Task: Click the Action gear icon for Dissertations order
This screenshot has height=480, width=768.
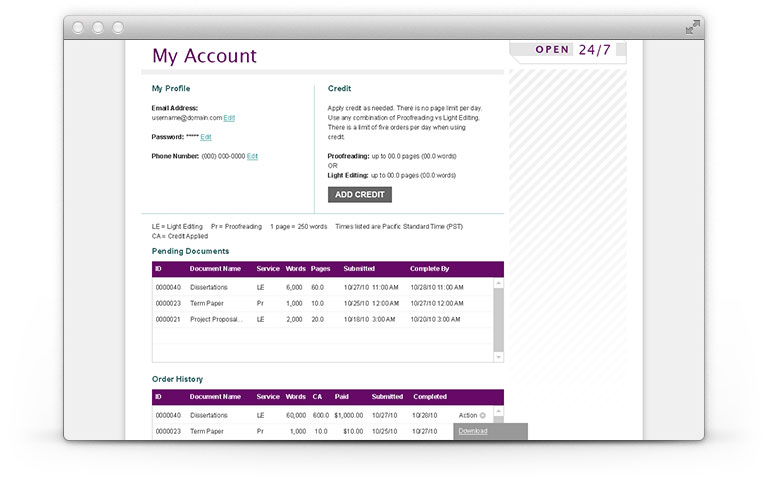Action: (x=482, y=415)
